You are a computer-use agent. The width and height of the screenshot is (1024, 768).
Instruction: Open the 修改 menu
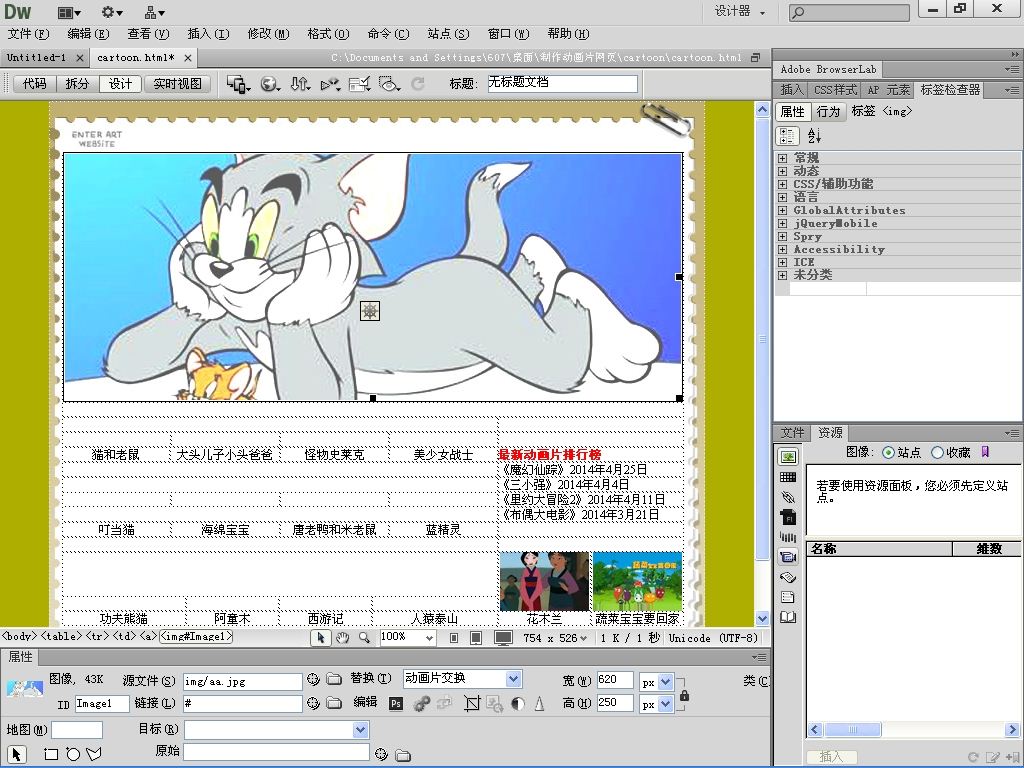[x=268, y=34]
